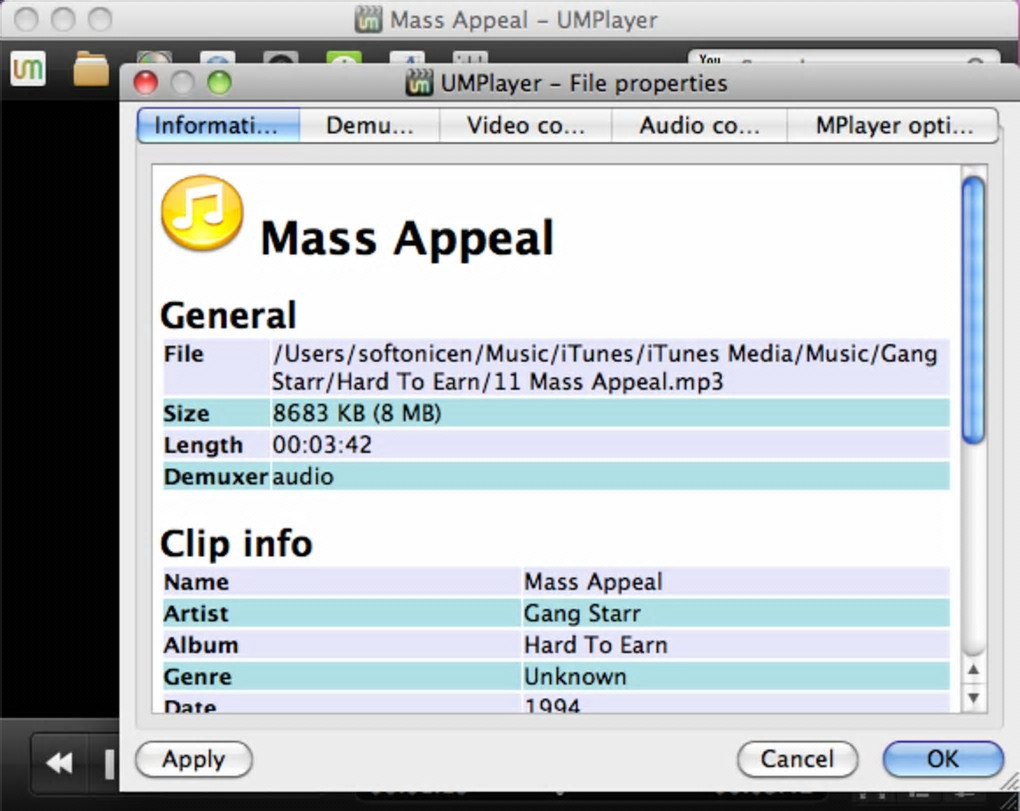Click the UMPlayer icon in dialog title bar
The image size is (1020, 811).
click(419, 83)
